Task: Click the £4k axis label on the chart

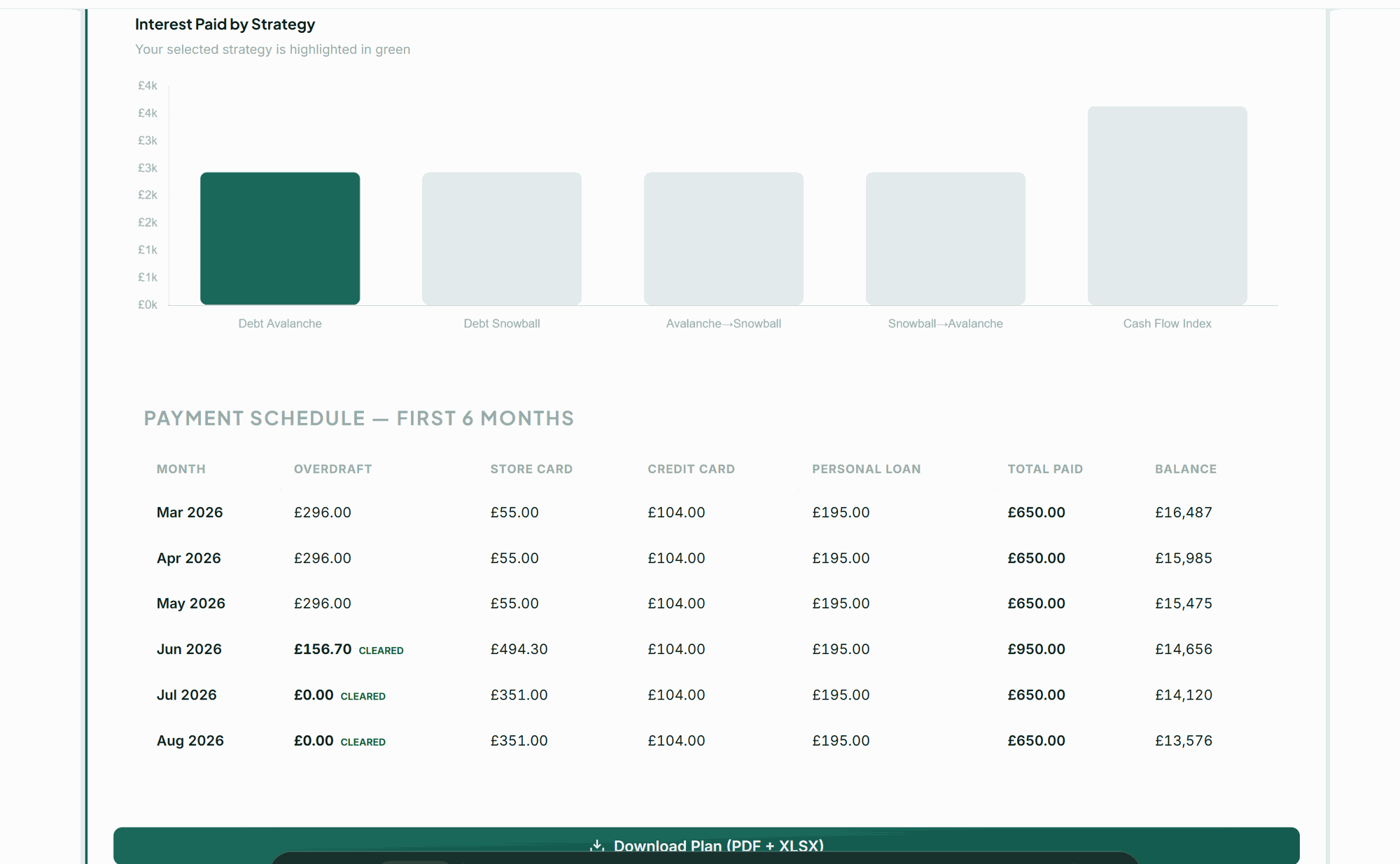Action: [147, 85]
